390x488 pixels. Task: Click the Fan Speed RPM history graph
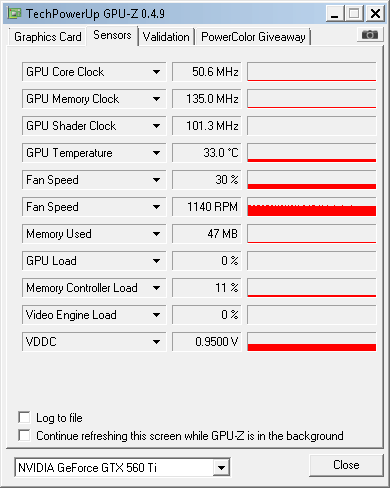coord(312,207)
